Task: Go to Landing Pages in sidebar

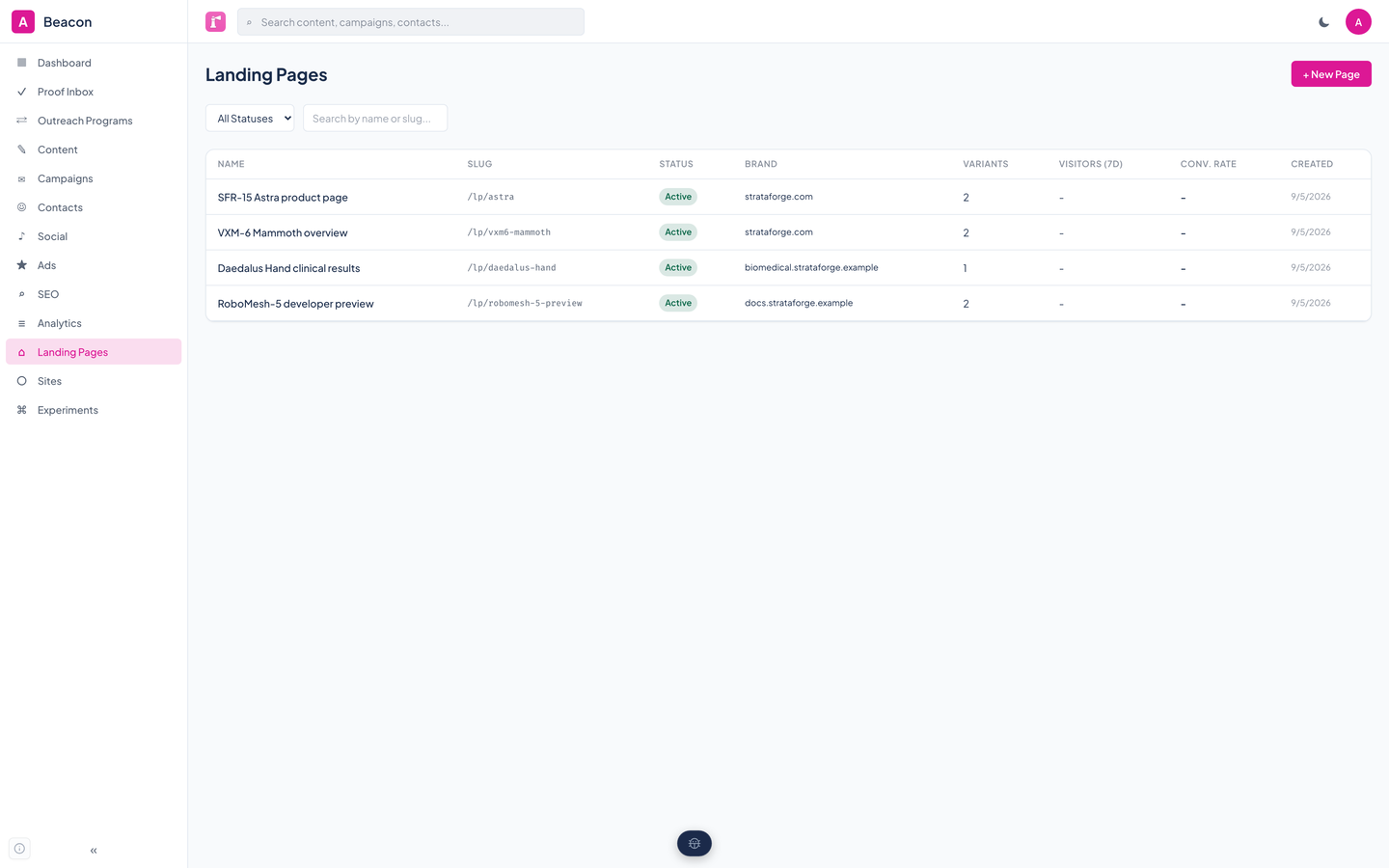Action: pyautogui.click(x=94, y=352)
